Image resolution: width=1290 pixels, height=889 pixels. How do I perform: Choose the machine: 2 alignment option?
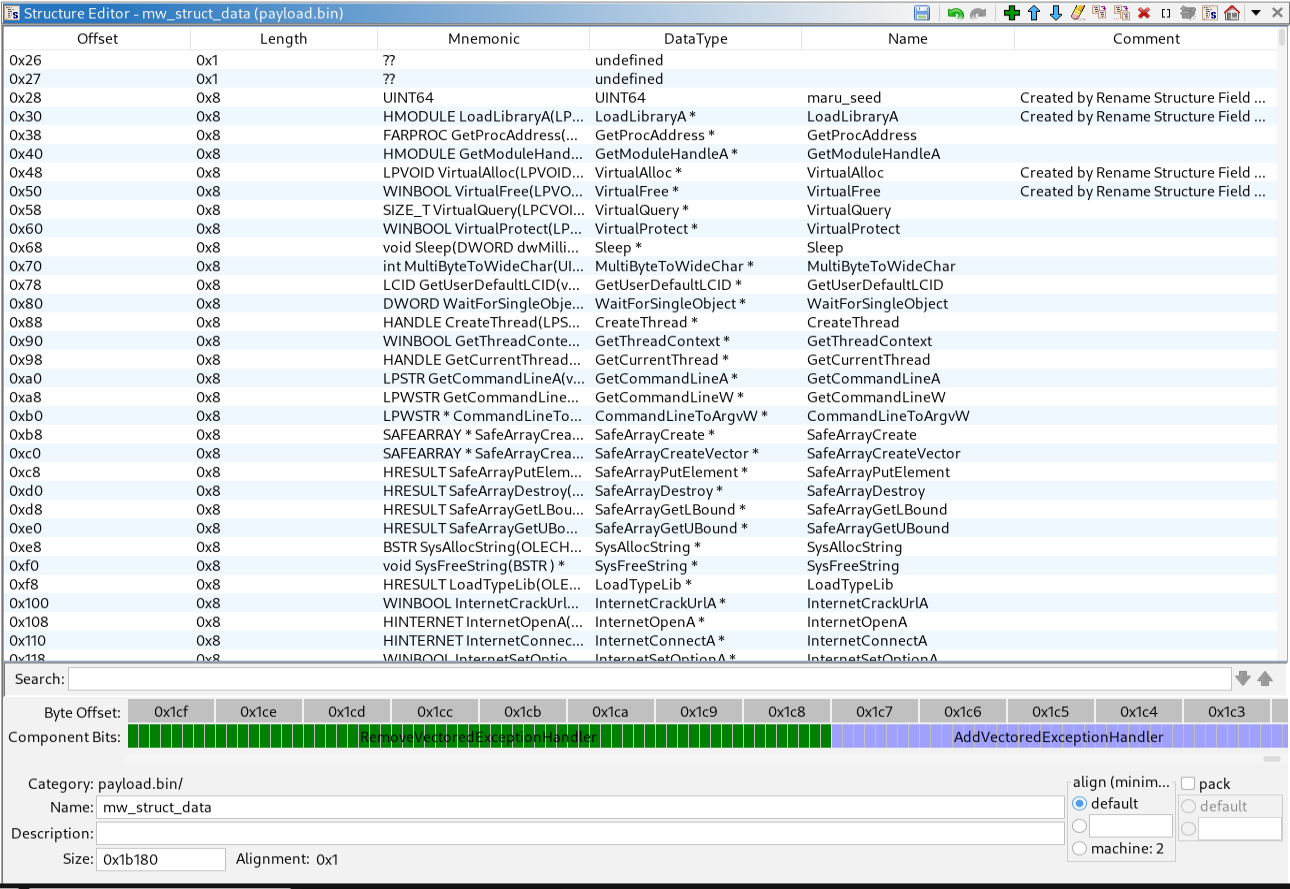point(1079,848)
